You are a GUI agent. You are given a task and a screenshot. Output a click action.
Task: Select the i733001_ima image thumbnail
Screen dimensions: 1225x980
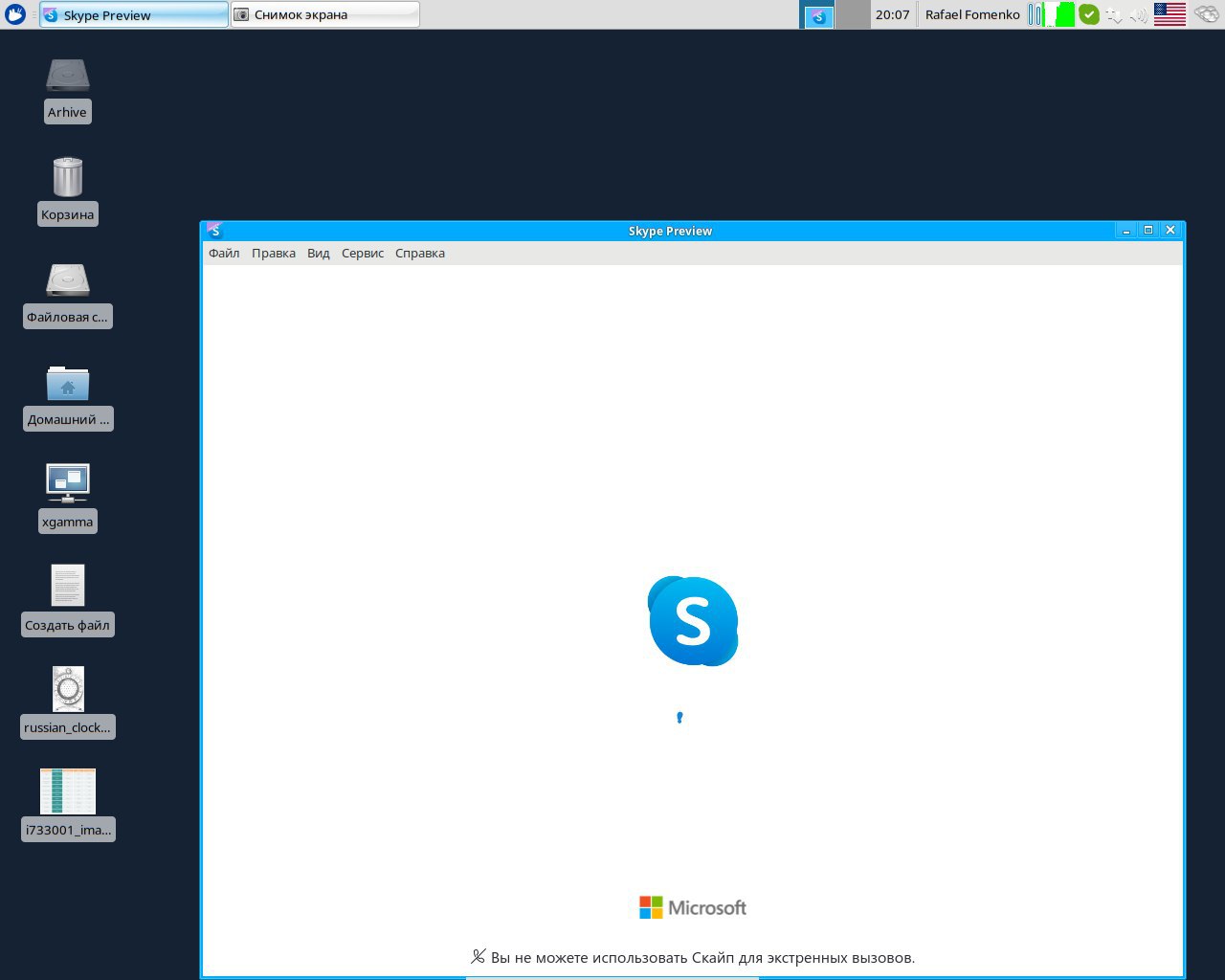click(x=68, y=791)
